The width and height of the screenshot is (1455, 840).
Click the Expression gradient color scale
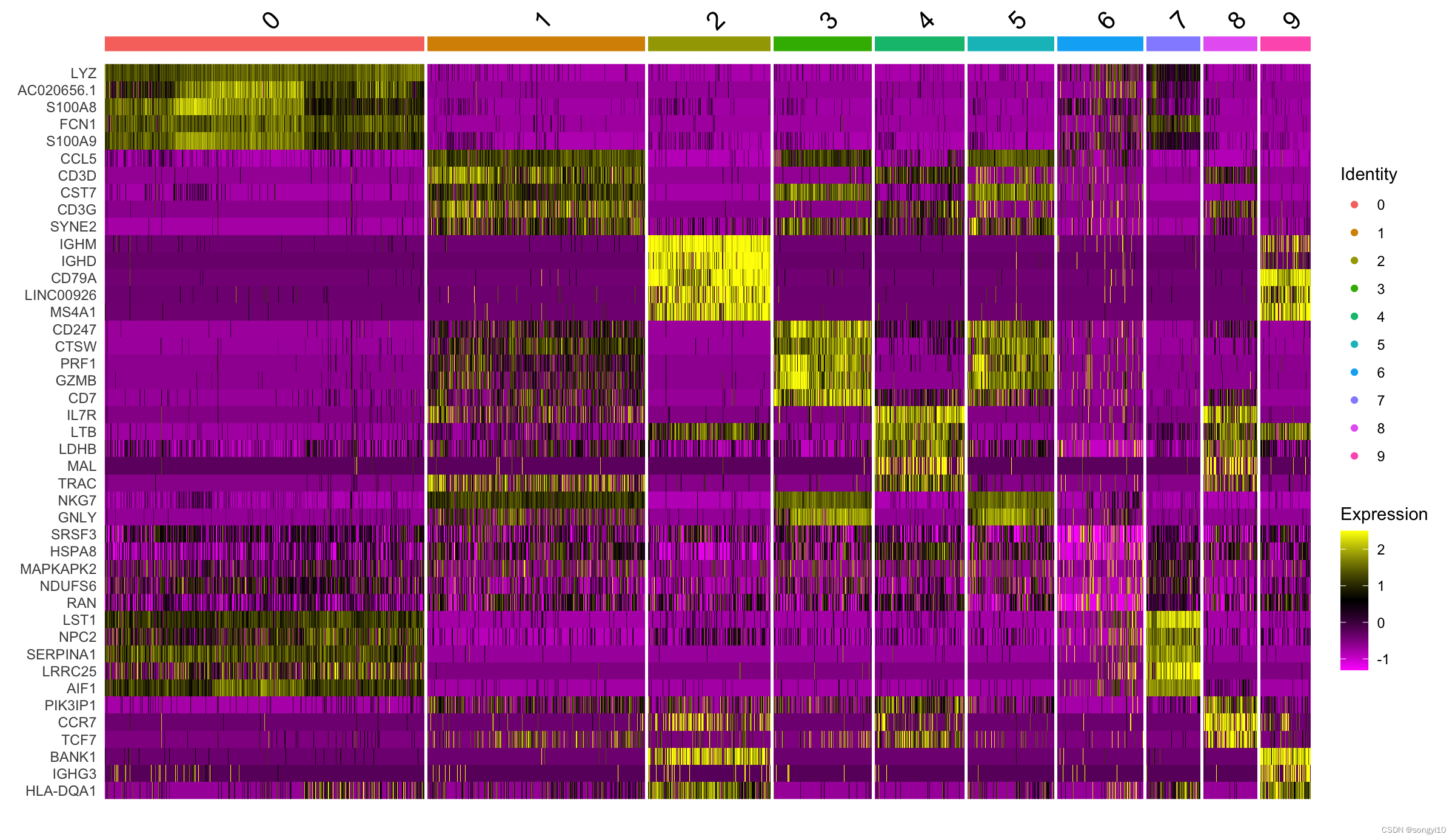point(1354,600)
